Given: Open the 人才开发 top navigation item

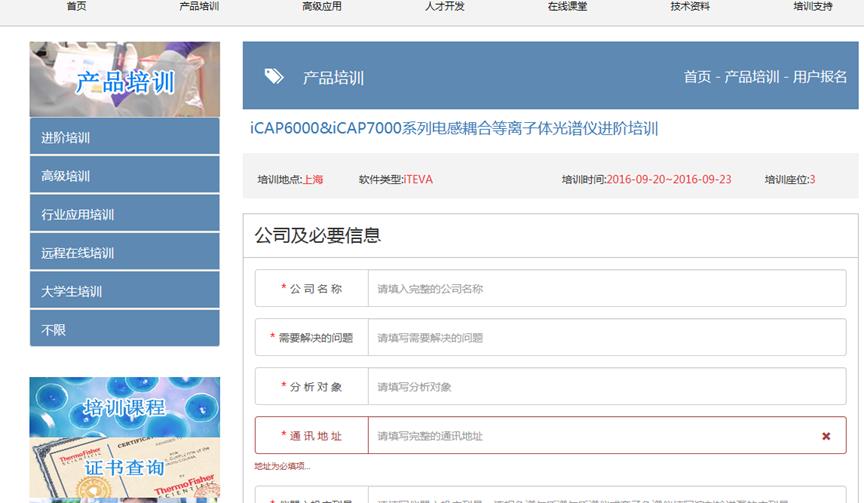Looking at the screenshot, I should [x=445, y=6].
